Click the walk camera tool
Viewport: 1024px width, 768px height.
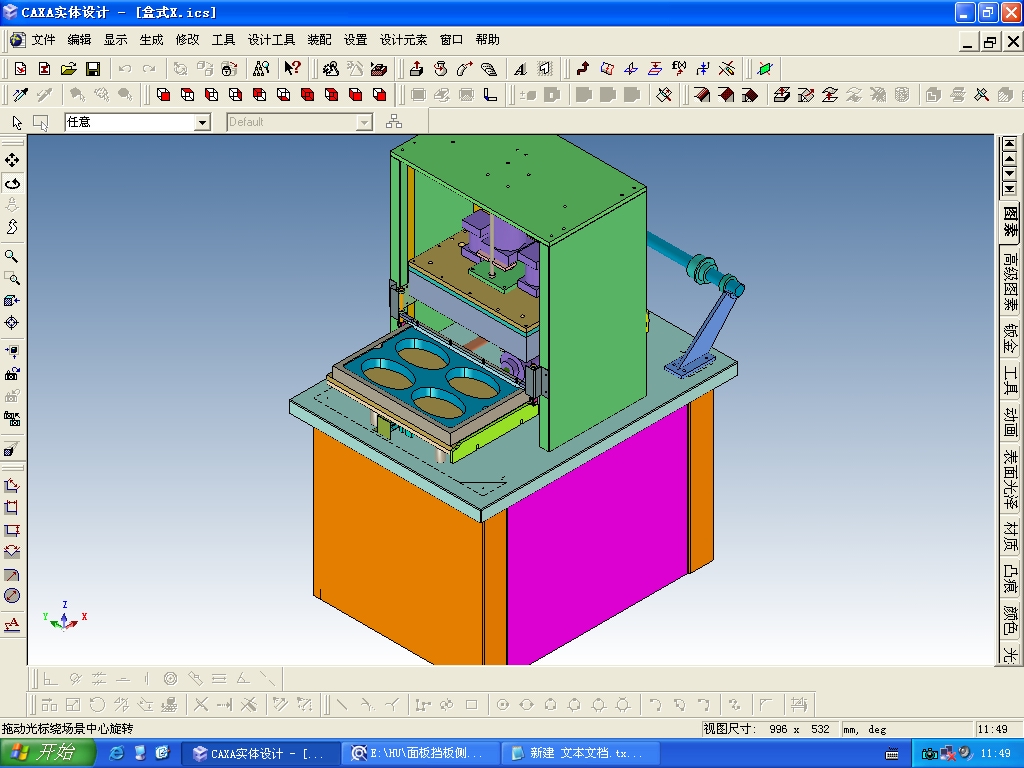click(12, 227)
